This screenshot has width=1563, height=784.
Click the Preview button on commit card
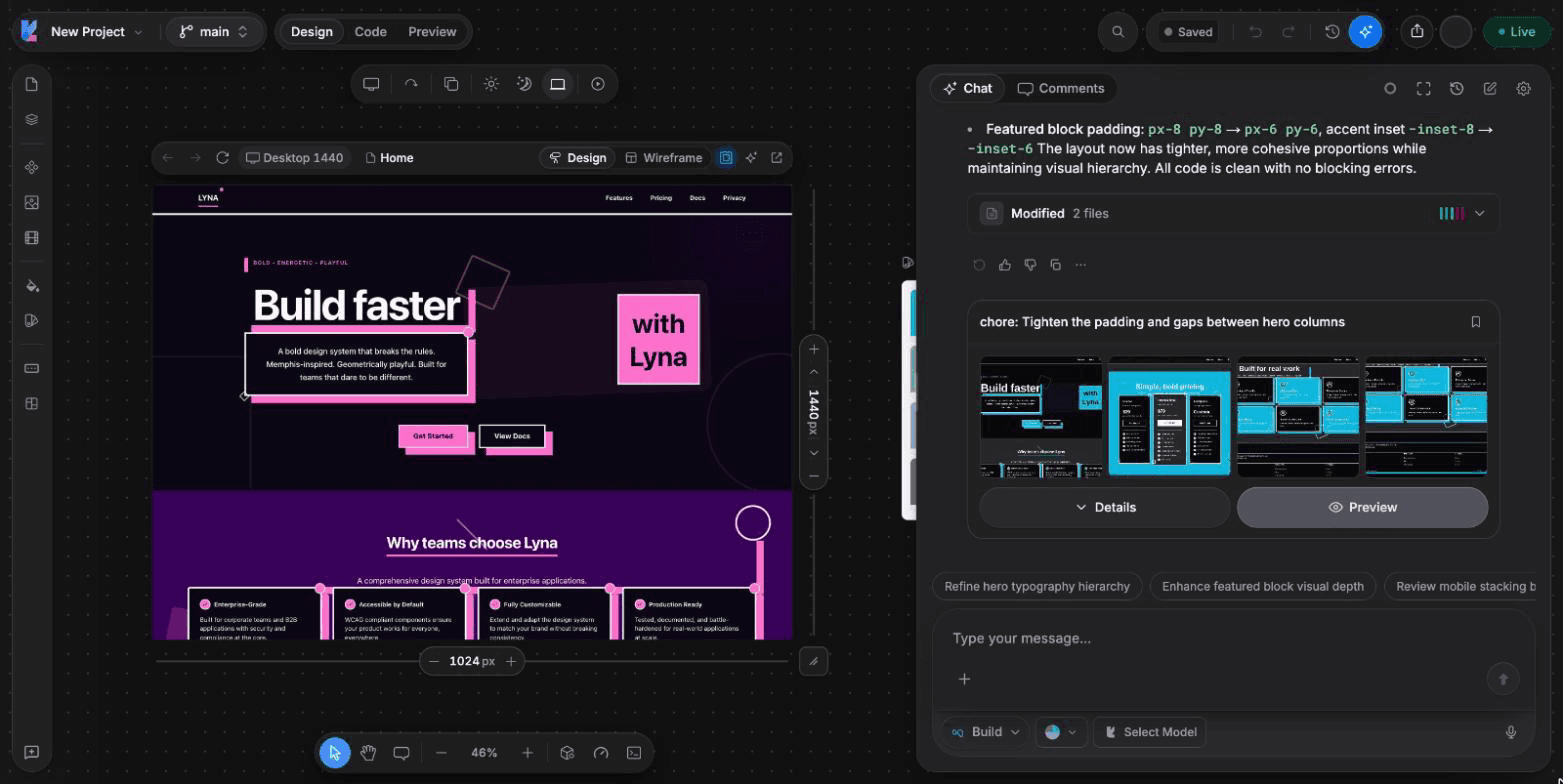(1362, 507)
